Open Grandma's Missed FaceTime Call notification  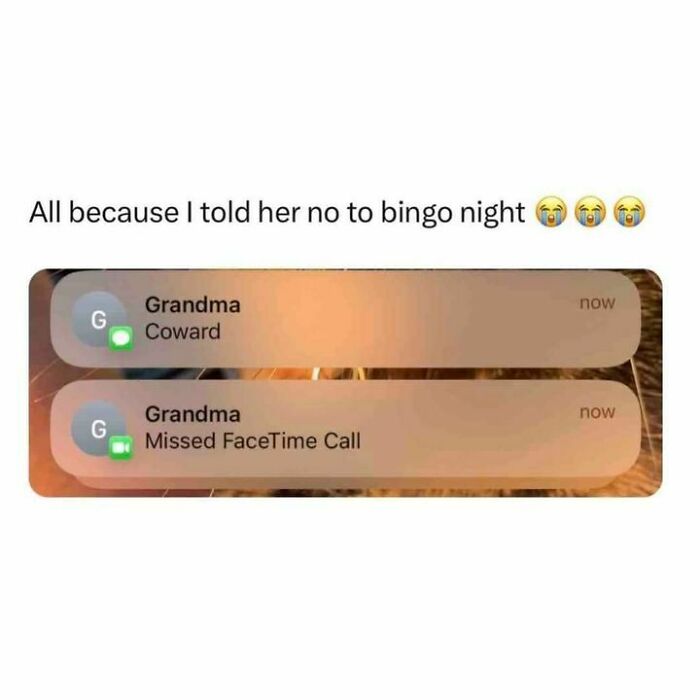[346, 429]
